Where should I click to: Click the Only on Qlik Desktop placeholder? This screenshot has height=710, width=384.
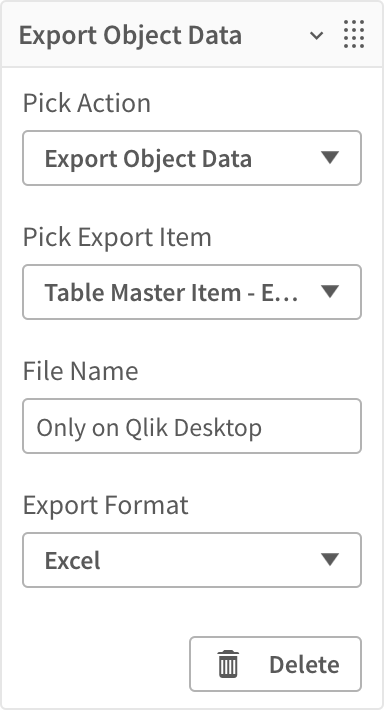(149, 427)
